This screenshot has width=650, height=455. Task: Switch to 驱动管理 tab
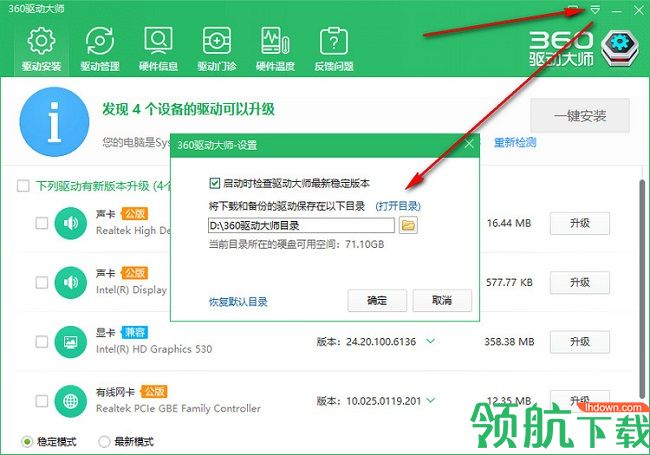(x=100, y=49)
